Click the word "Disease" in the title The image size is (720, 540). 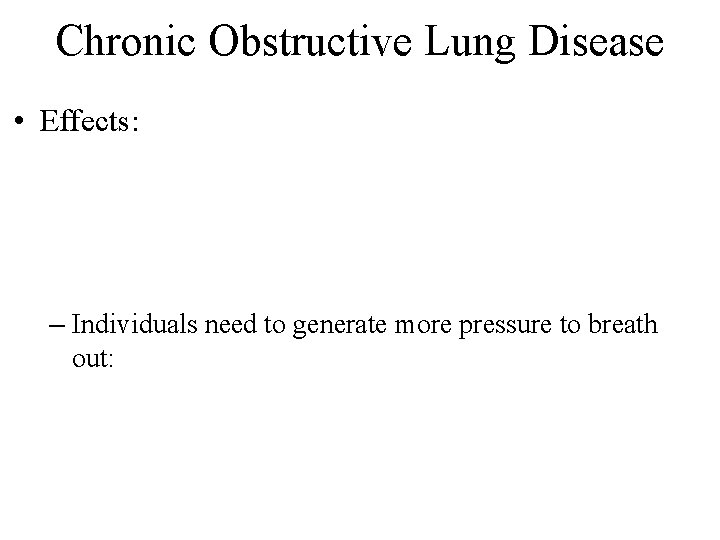click(596, 41)
